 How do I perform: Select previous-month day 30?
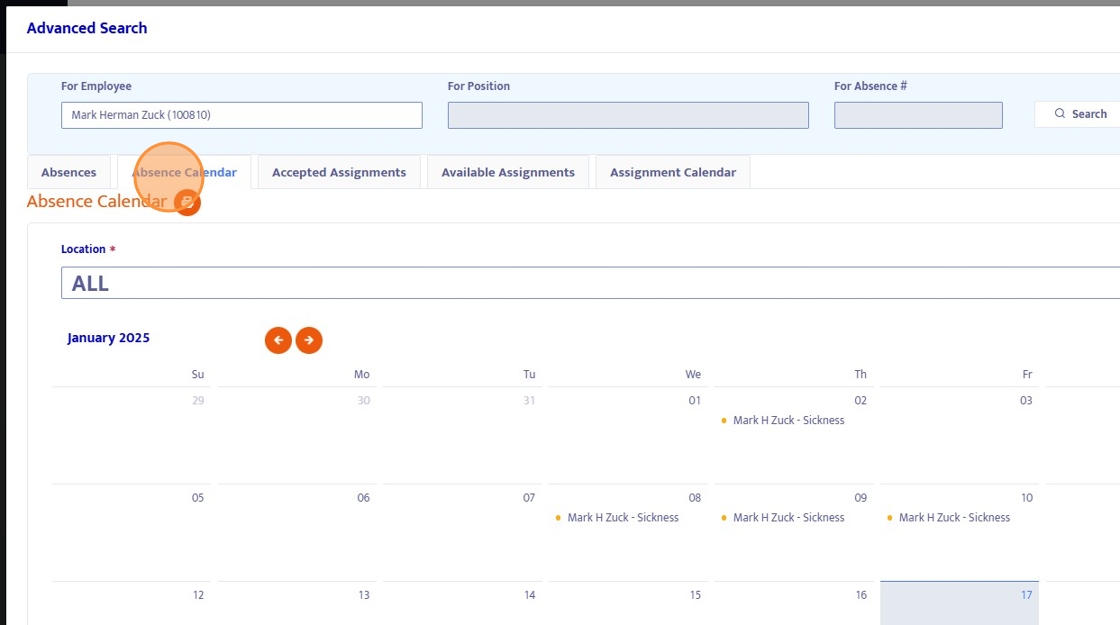tap(364, 400)
